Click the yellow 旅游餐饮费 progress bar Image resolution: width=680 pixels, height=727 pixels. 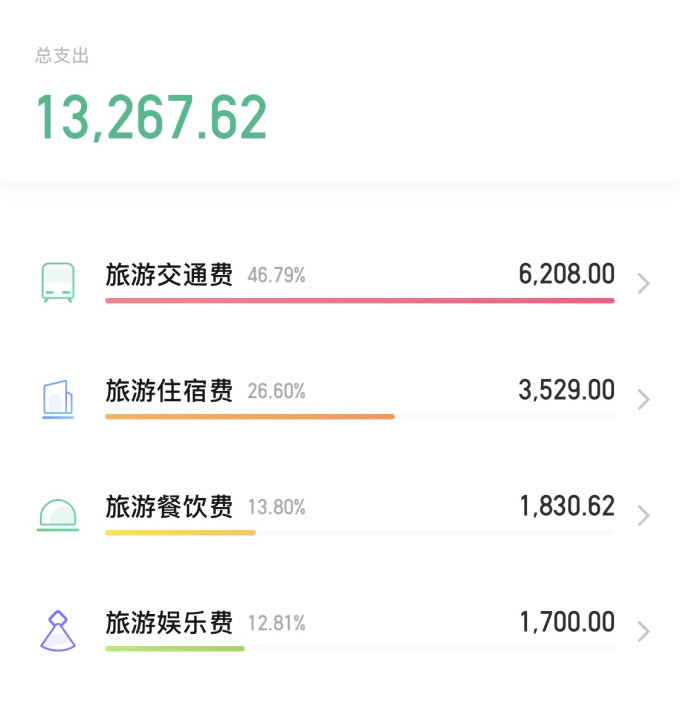(x=180, y=532)
